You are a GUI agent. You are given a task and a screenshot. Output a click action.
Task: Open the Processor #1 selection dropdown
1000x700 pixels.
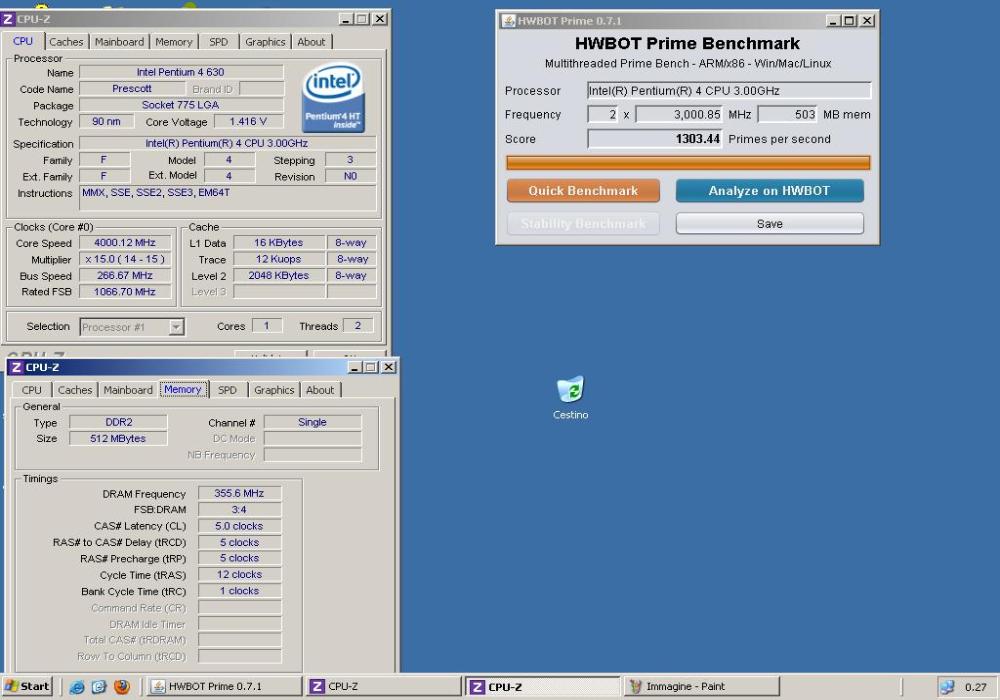(132, 327)
